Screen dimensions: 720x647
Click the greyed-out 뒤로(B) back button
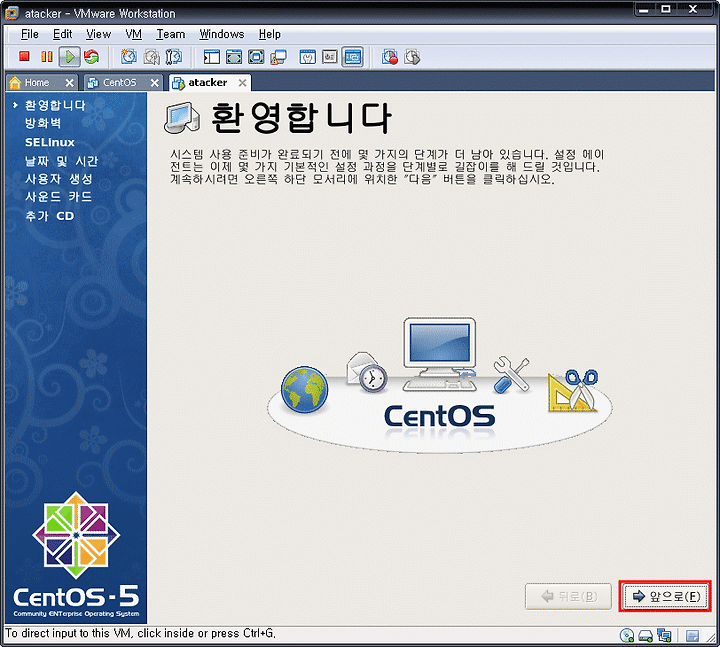568,596
